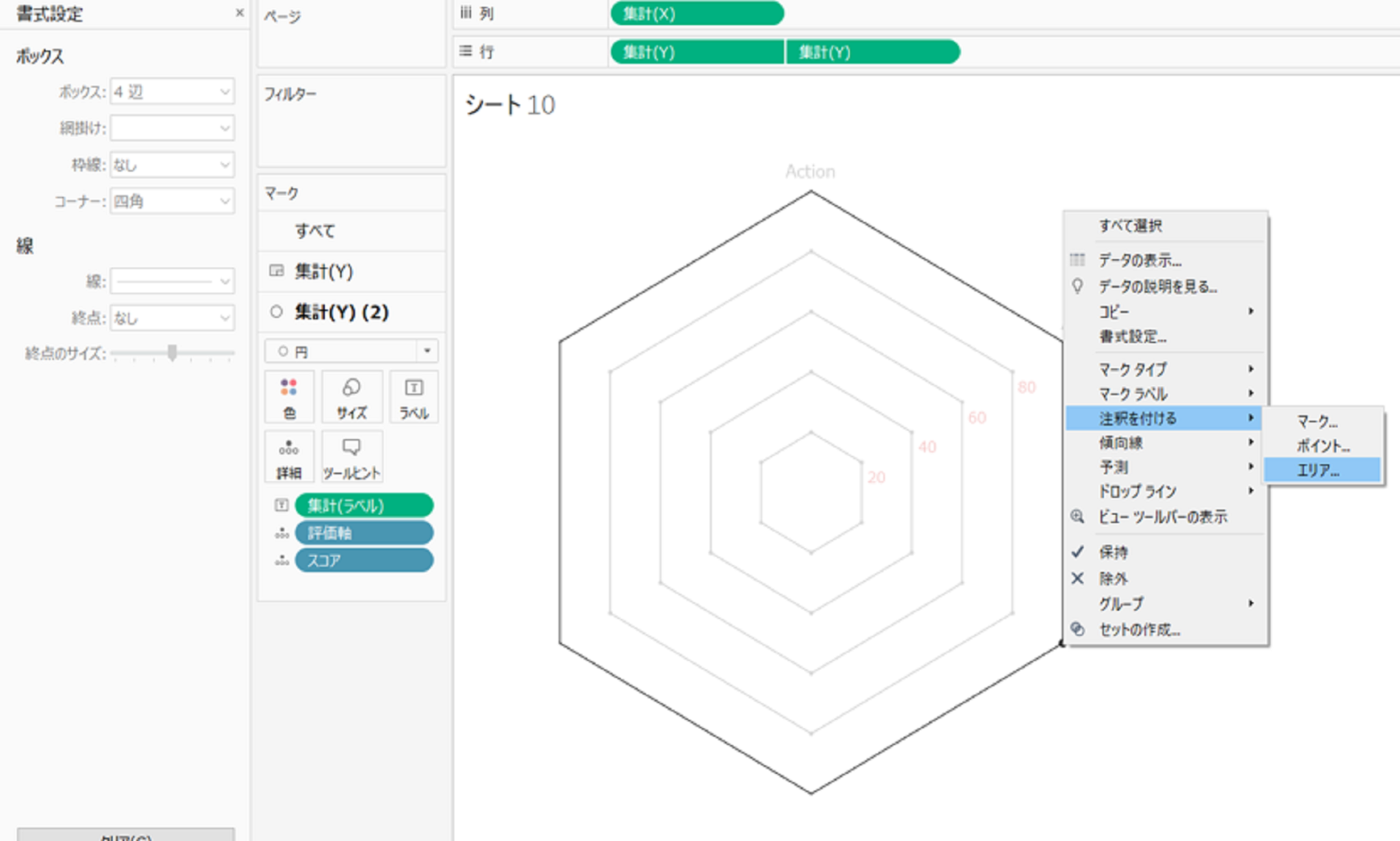The image size is (1400, 841).
Task: Open the mark type 円 dropdown
Action: 351,351
